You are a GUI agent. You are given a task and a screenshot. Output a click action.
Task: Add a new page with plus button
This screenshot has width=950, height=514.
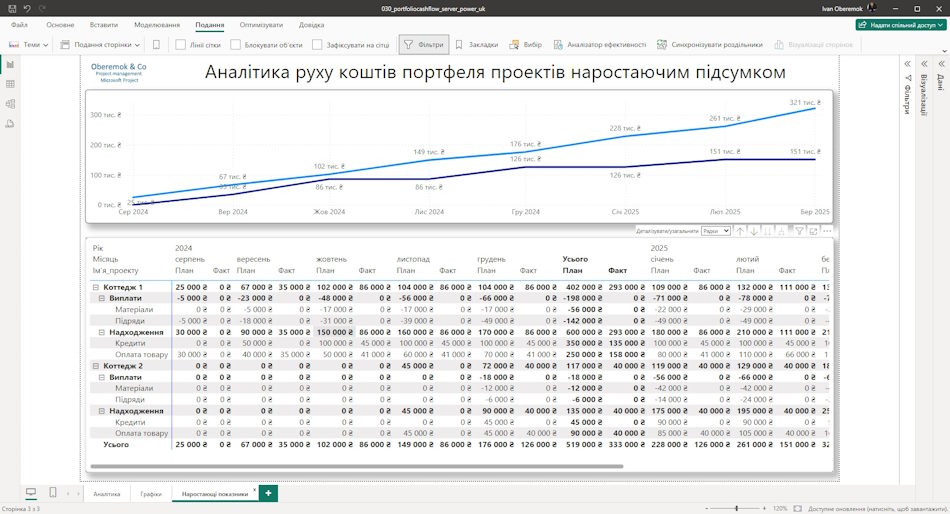pyautogui.click(x=268, y=493)
